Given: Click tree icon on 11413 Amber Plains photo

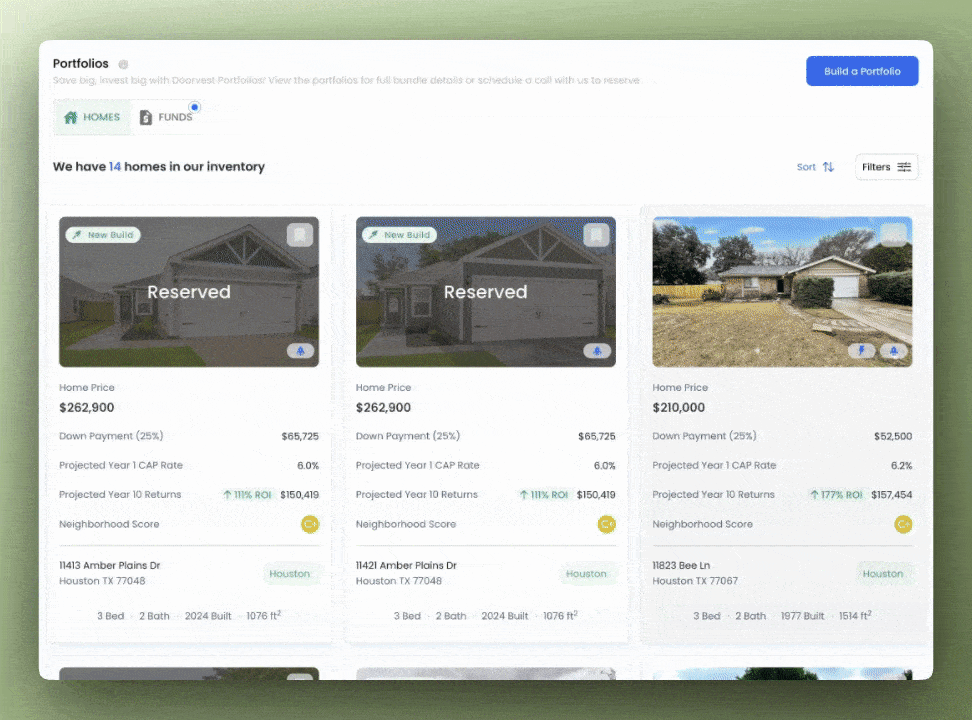Looking at the screenshot, I should pyautogui.click(x=300, y=351).
